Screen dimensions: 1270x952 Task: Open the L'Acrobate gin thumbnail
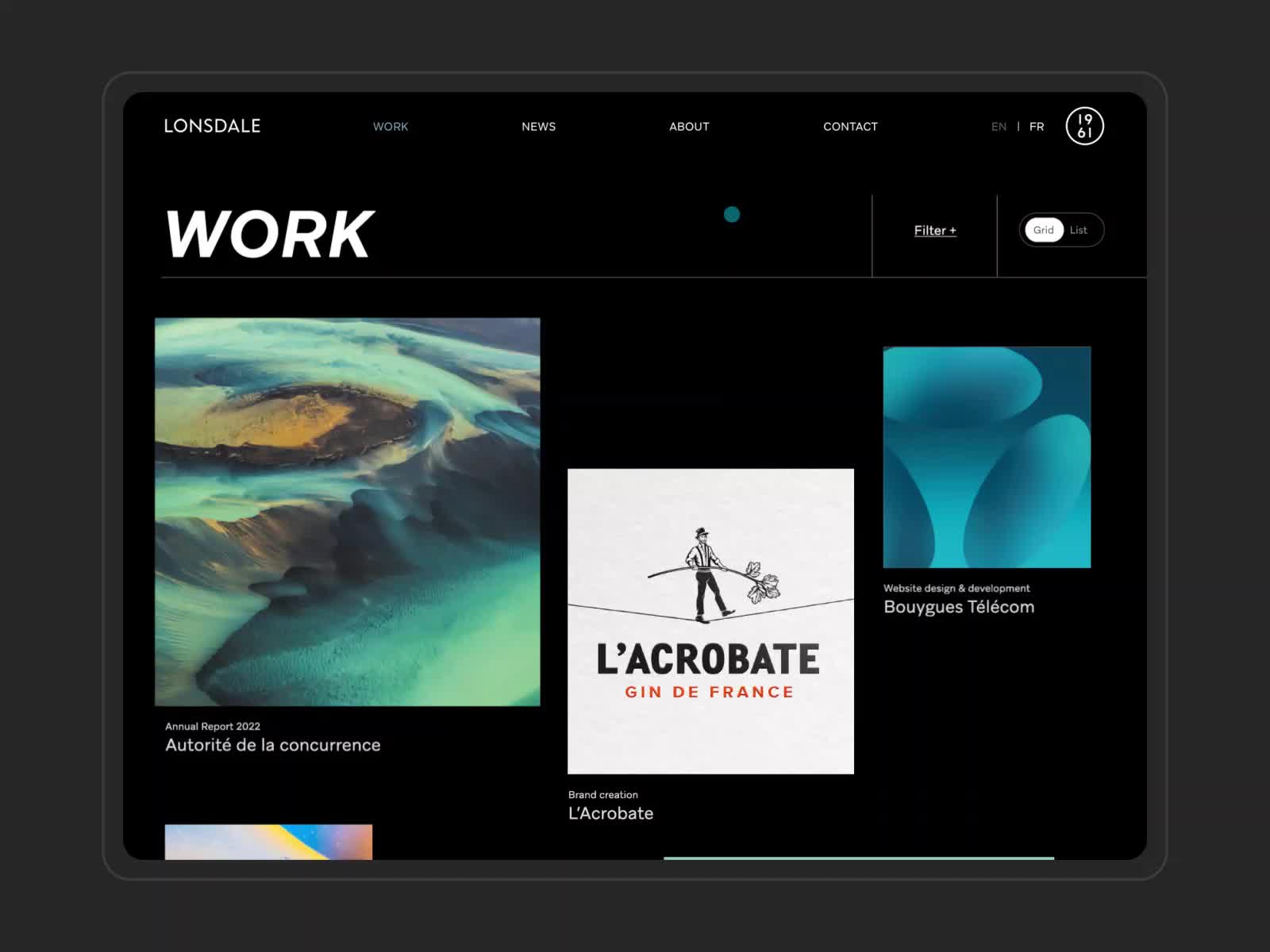(x=710, y=621)
